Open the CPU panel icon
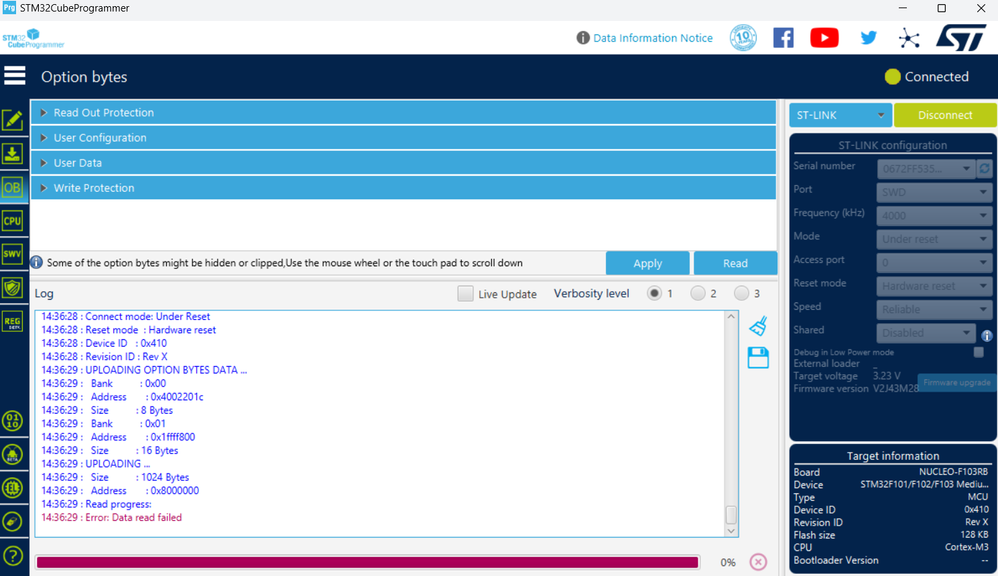 [x=12, y=221]
